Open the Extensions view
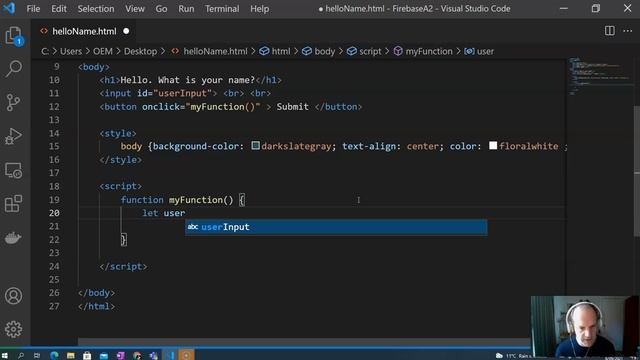The height and width of the screenshot is (360, 640). point(13,203)
